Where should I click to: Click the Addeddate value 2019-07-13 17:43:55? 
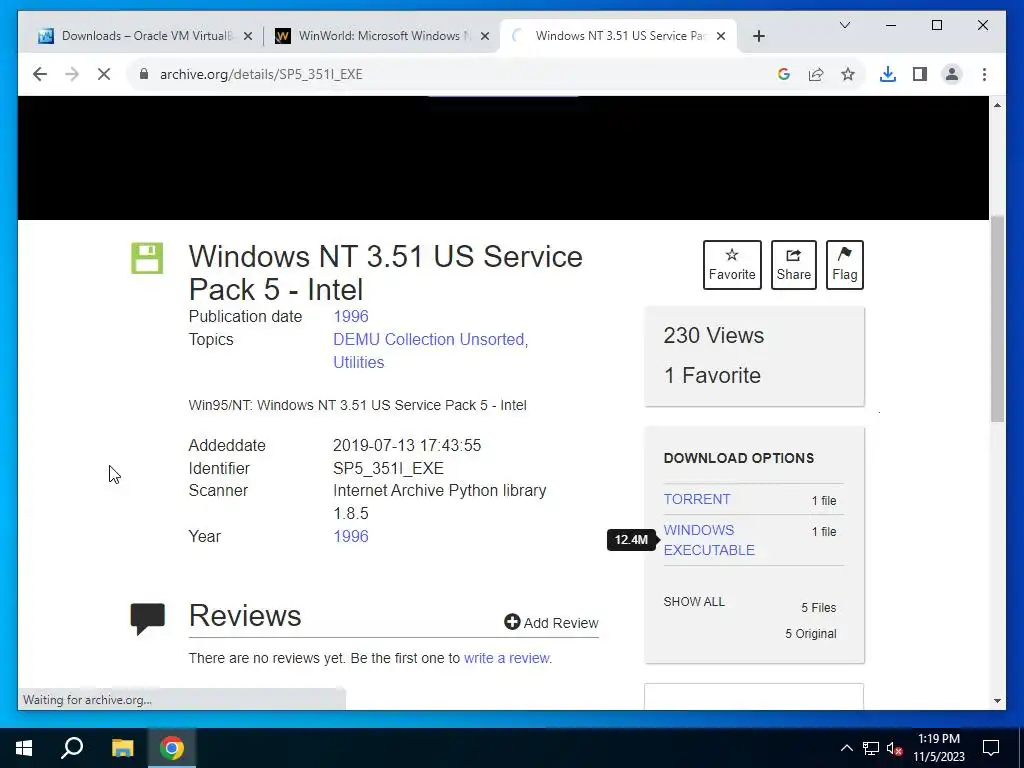(x=407, y=445)
